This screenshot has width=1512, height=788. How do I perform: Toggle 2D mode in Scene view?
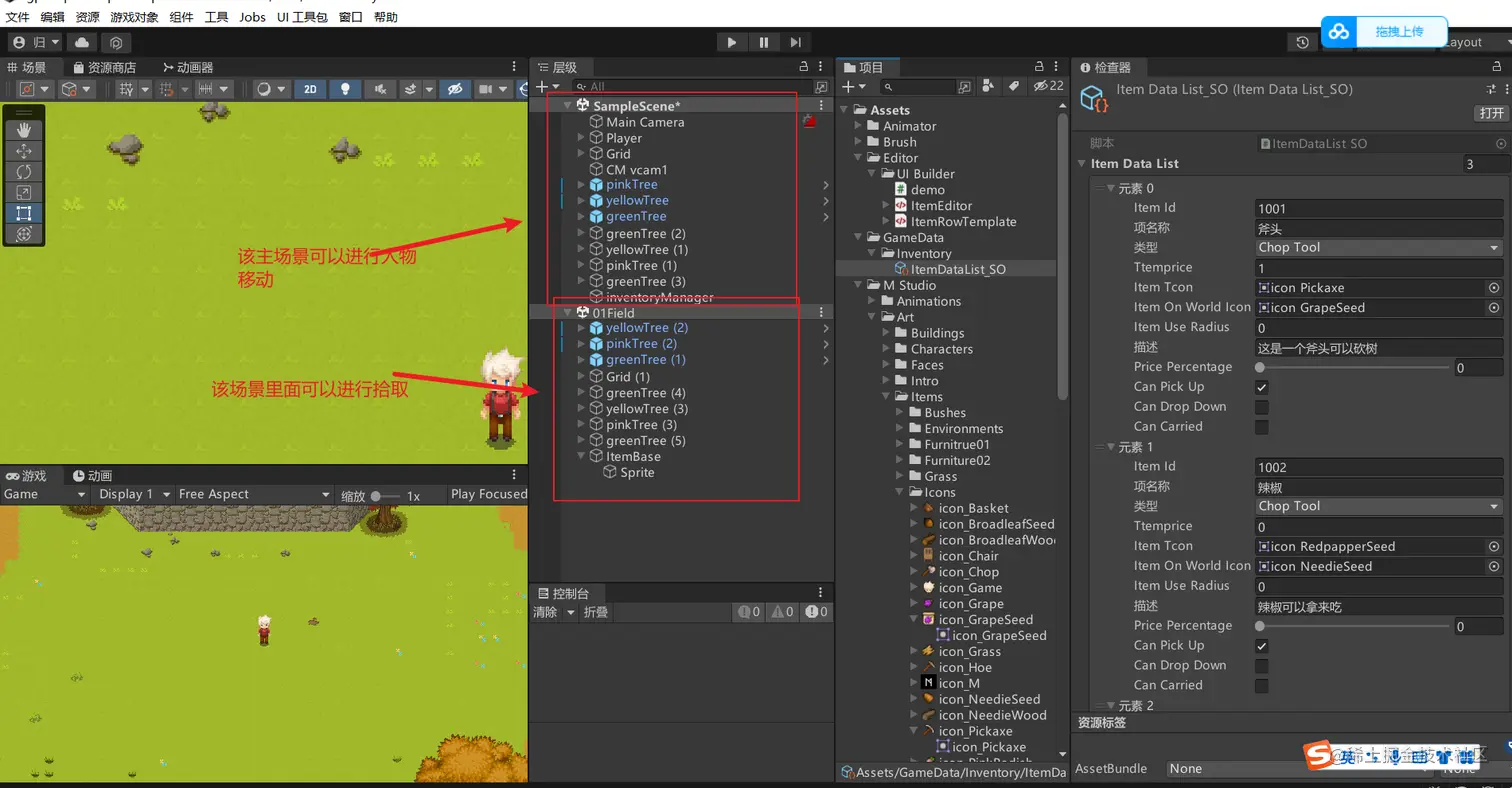pyautogui.click(x=310, y=89)
